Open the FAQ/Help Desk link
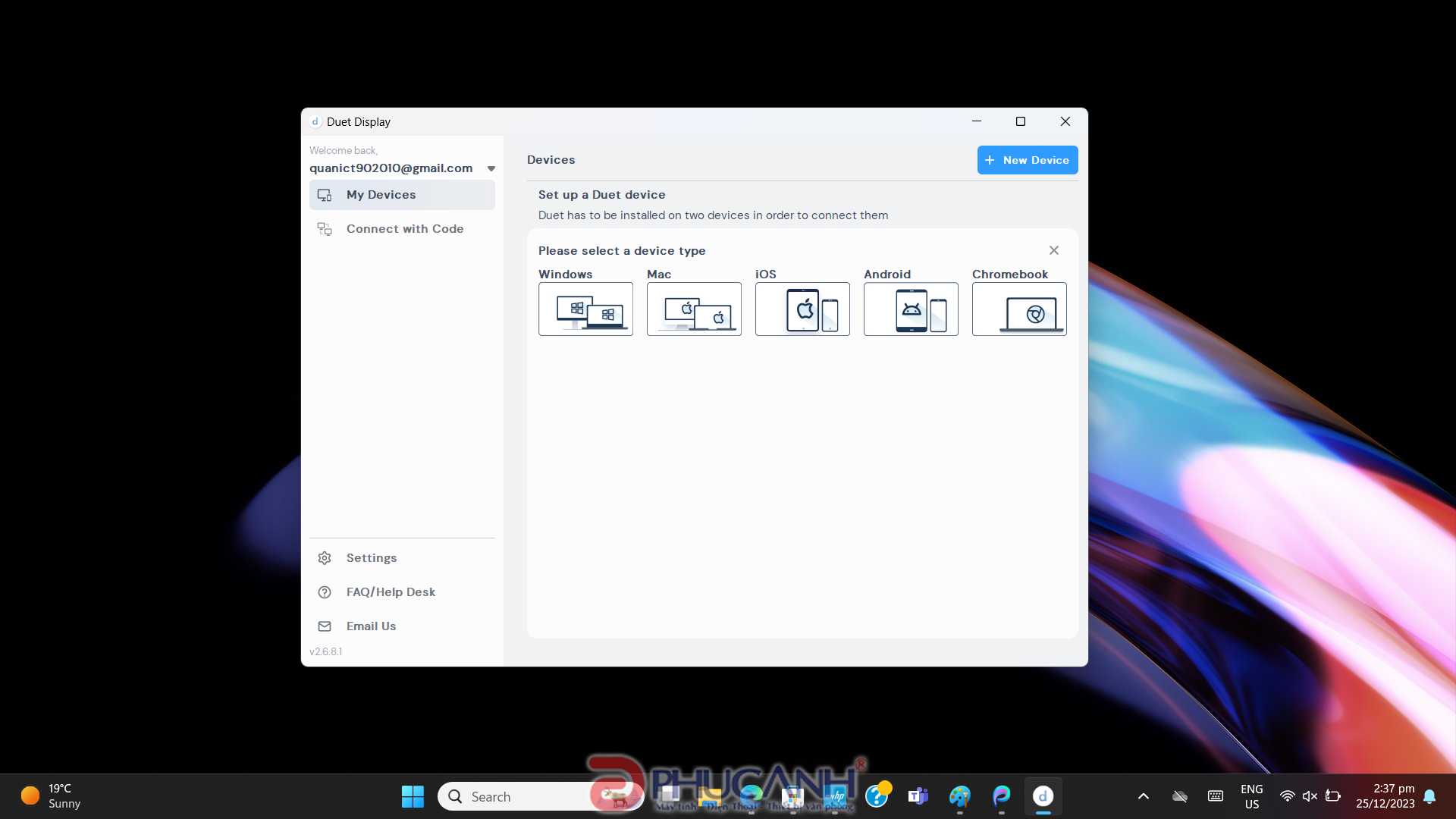Image resolution: width=1456 pixels, height=819 pixels. (402, 592)
